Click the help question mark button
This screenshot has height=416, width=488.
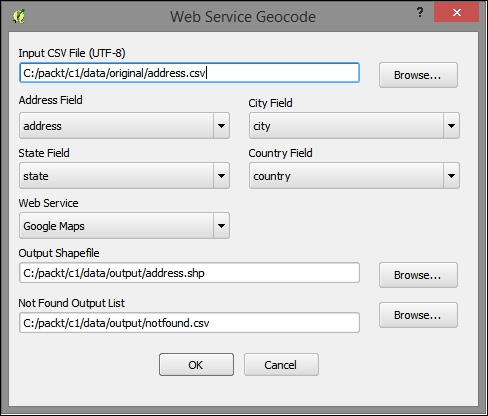[420, 12]
